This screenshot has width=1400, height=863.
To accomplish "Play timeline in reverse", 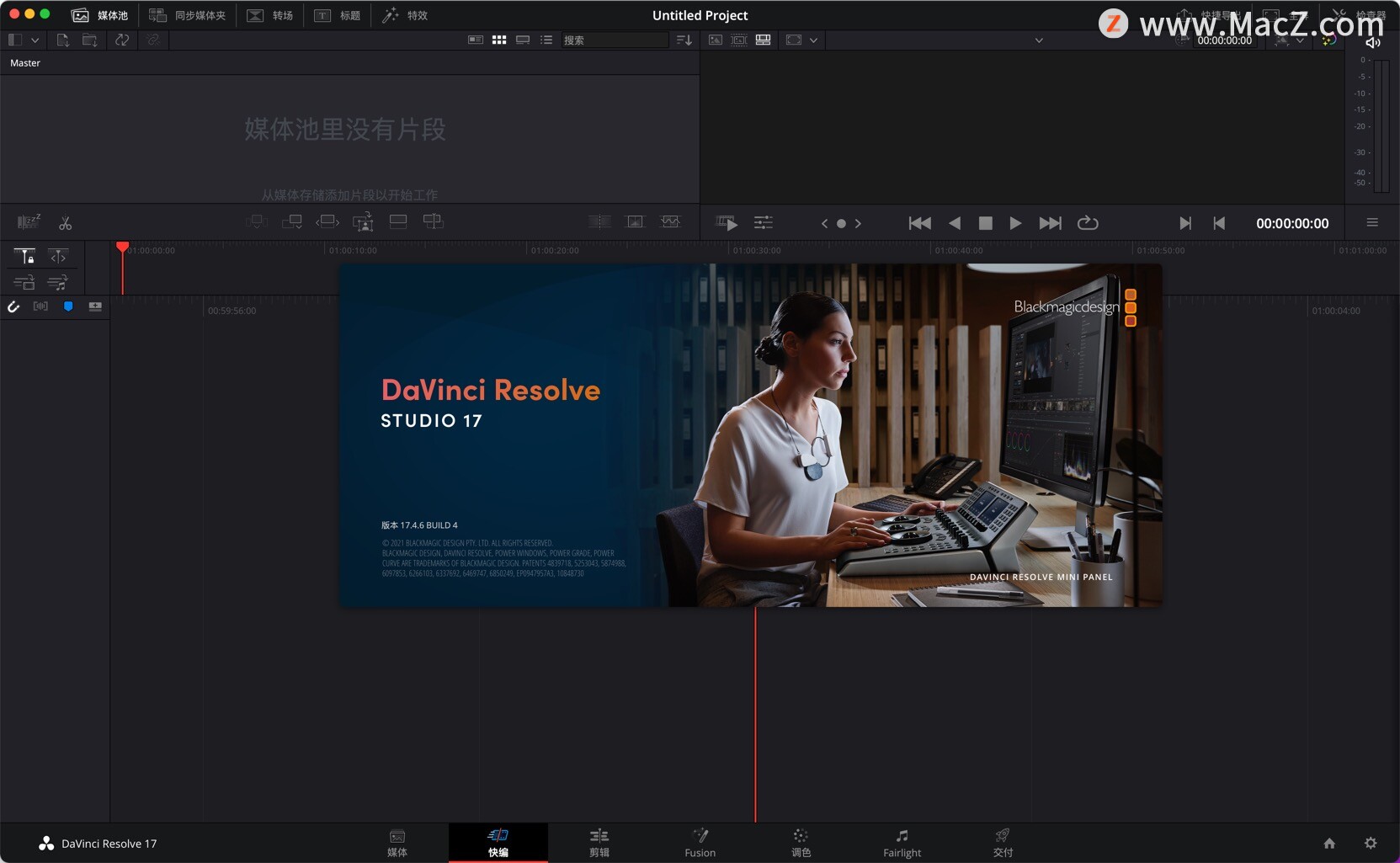I will 955,223.
